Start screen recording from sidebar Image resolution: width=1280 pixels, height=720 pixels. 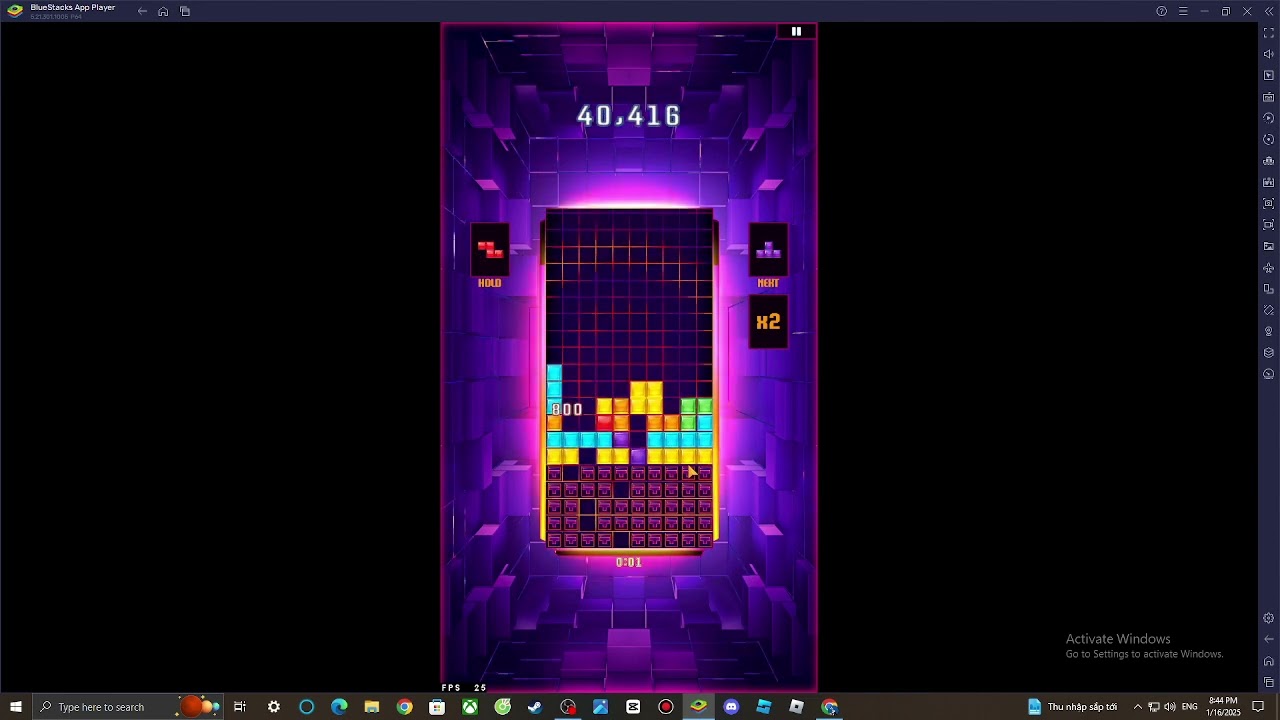[1269, 225]
